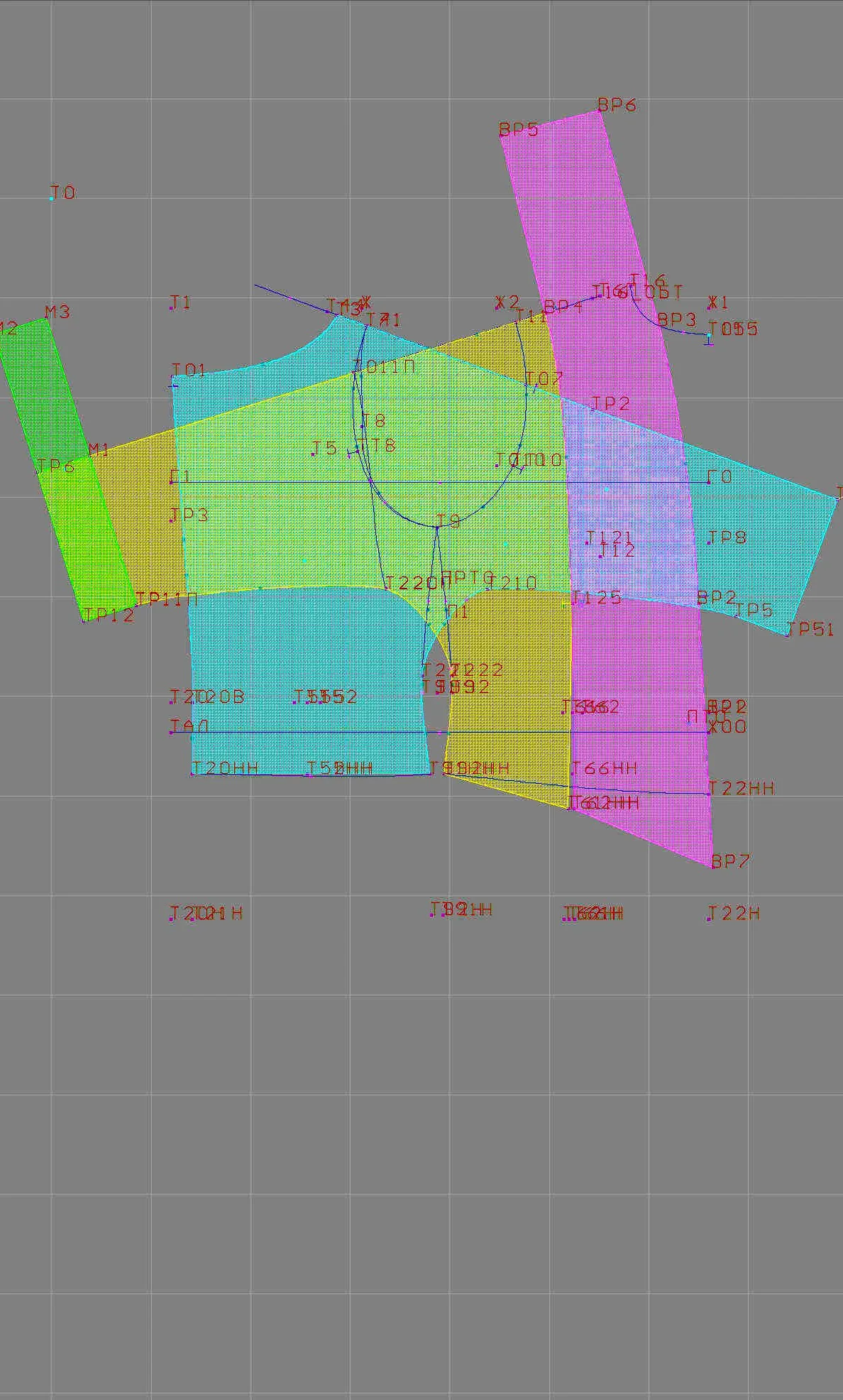The height and width of the screenshot is (1400, 843).
Task: Click the TP8 point label
Action: tap(727, 537)
